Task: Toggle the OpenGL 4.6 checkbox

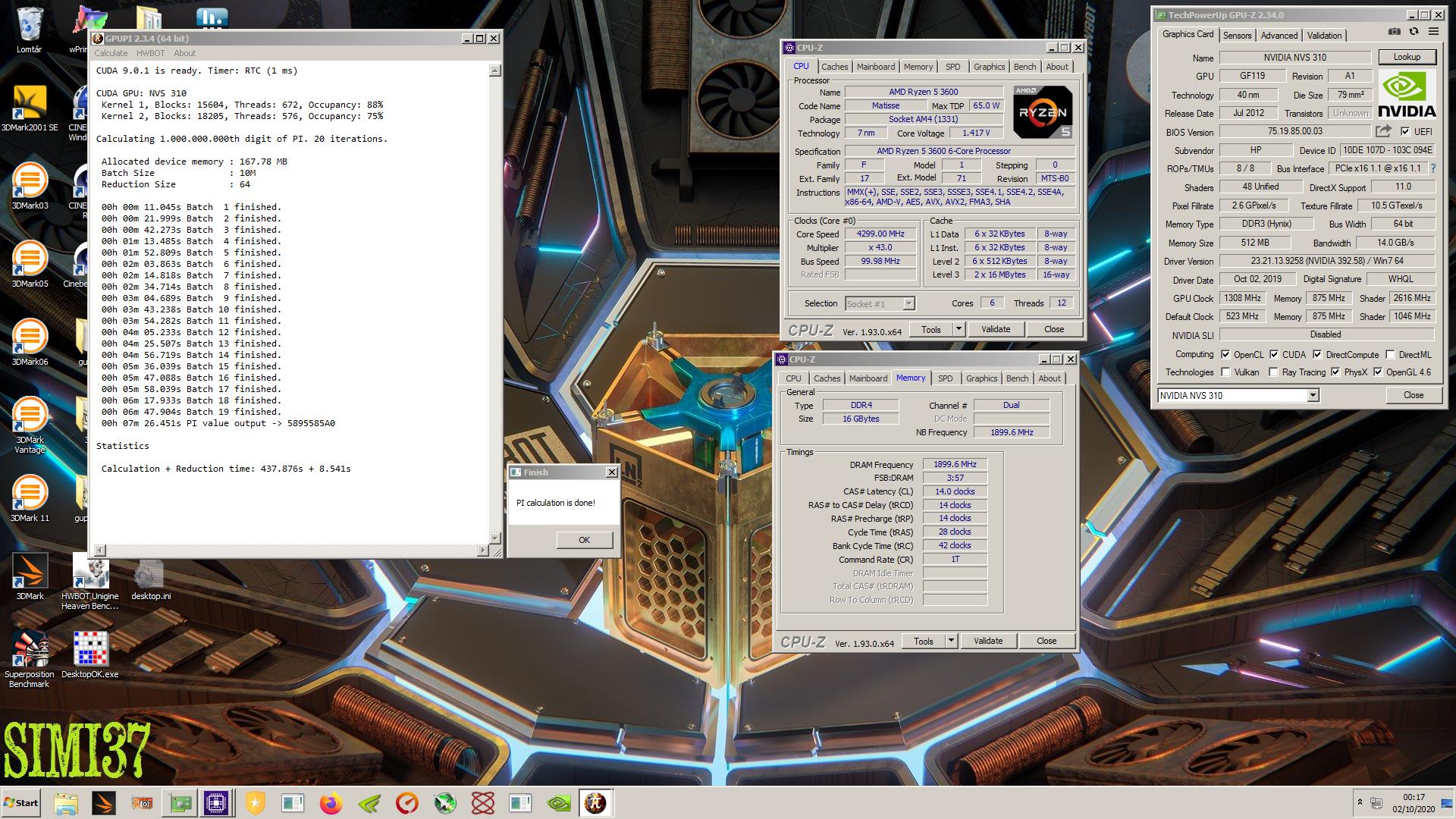Action: (1377, 372)
